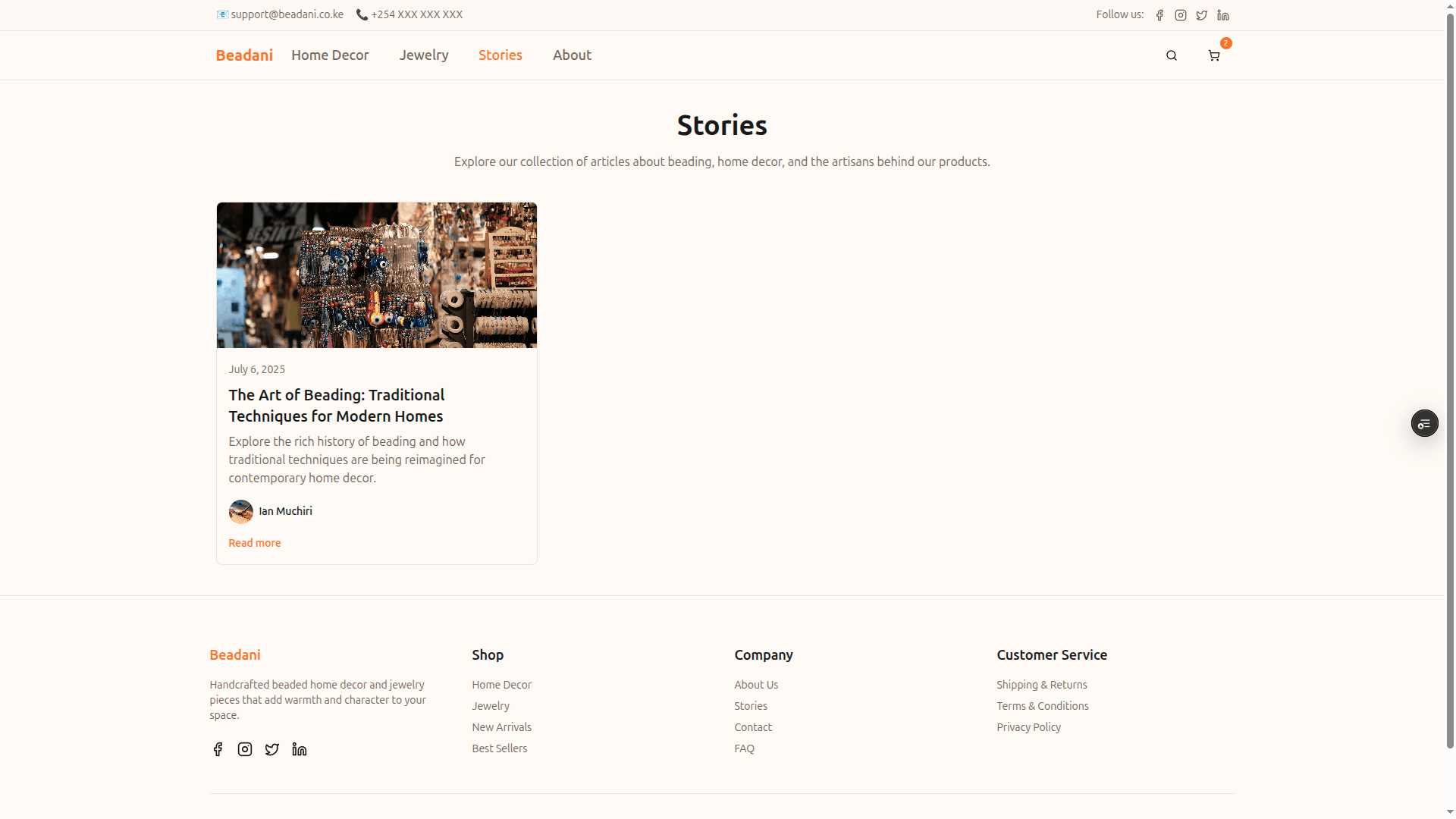The image size is (1456, 819).
Task: Click the Beadani logo in header
Action: coord(244,55)
